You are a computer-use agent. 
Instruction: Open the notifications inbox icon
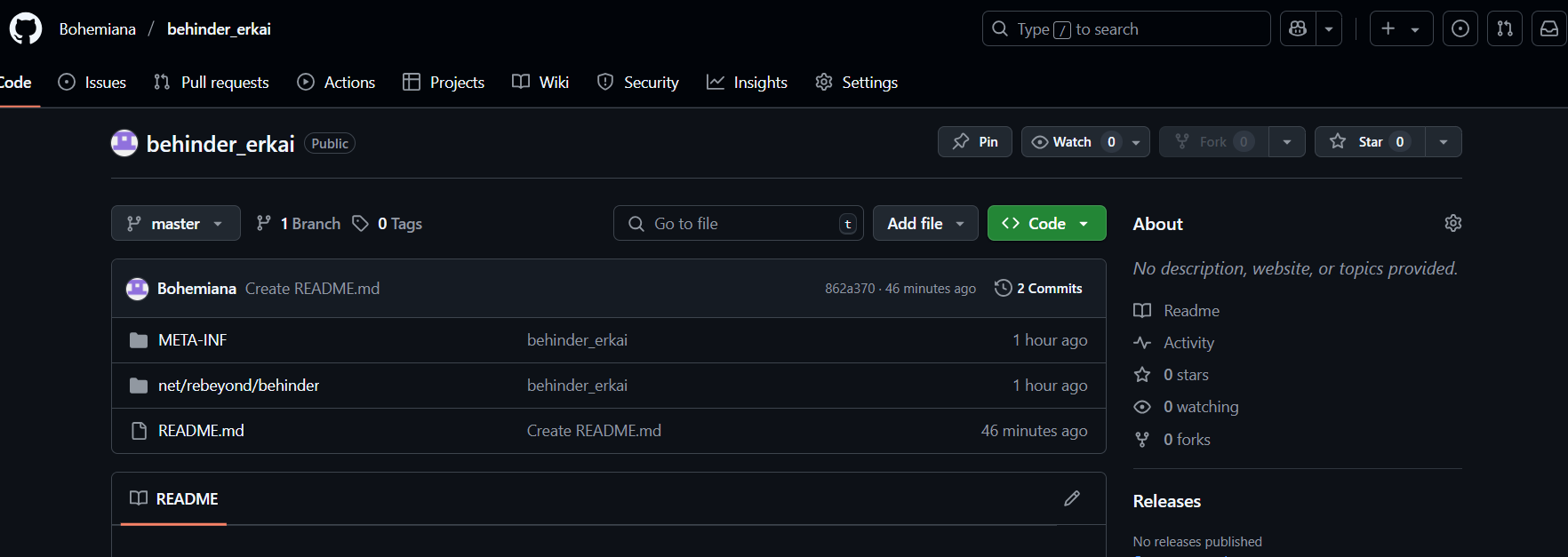coord(1548,28)
